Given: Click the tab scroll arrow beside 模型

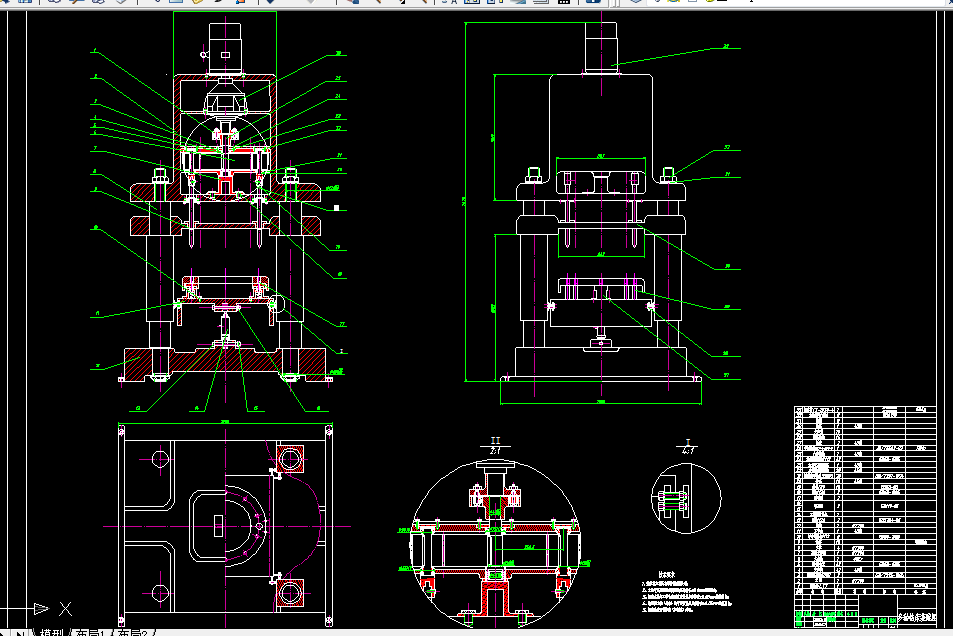Looking at the screenshot, I should [20, 633].
